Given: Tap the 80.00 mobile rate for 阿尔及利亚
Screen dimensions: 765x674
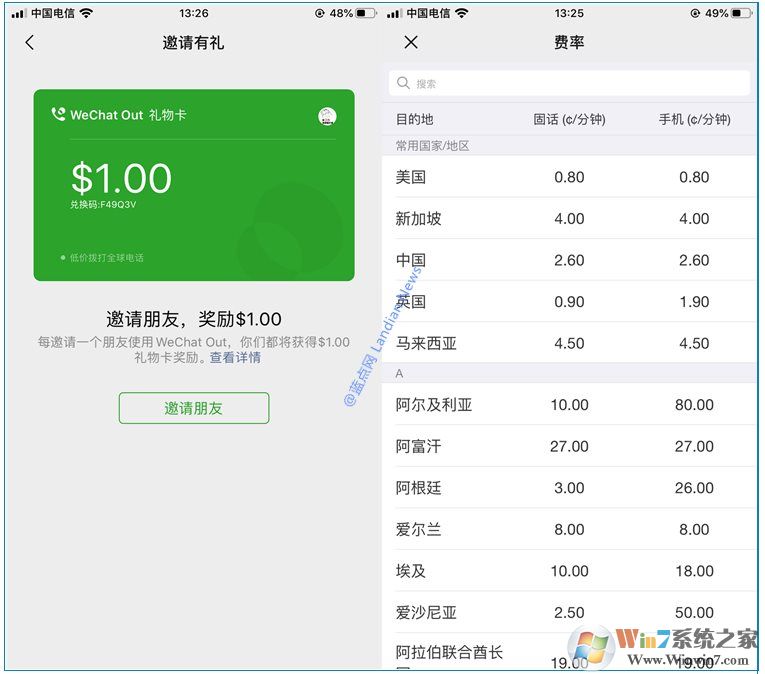Looking at the screenshot, I should point(694,405).
